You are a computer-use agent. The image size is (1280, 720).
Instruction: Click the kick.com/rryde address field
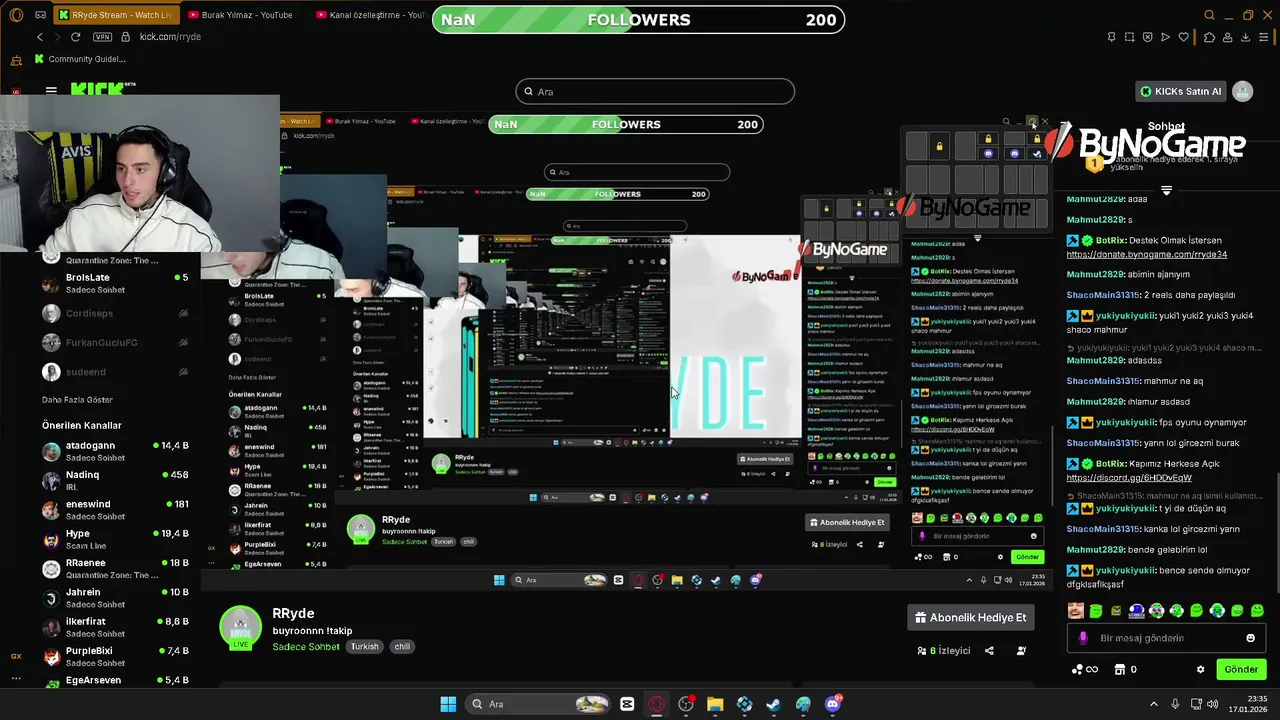(170, 37)
